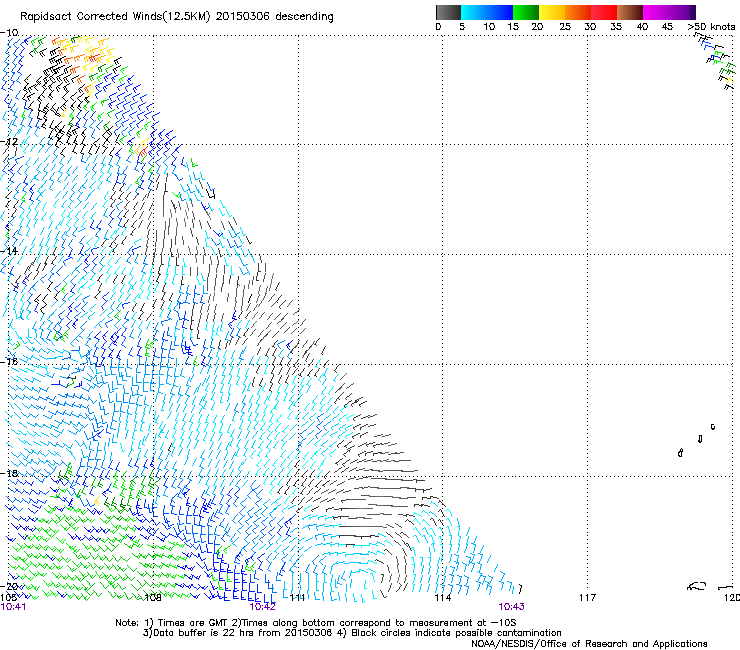Click the magenta 40-45 knots legend segment

pyautogui.click(x=656, y=12)
